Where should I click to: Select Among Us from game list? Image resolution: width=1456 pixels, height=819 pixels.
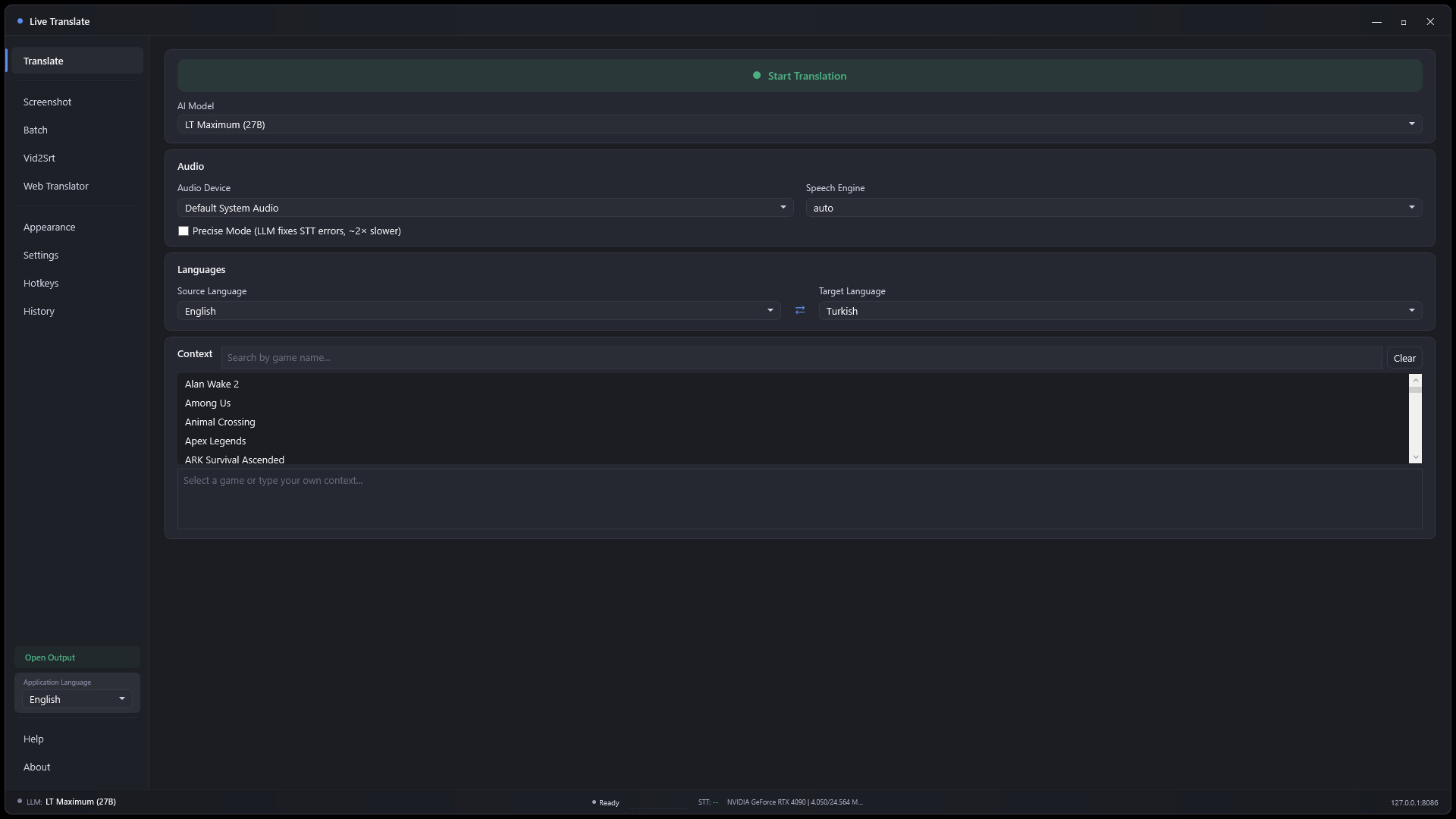(x=793, y=403)
